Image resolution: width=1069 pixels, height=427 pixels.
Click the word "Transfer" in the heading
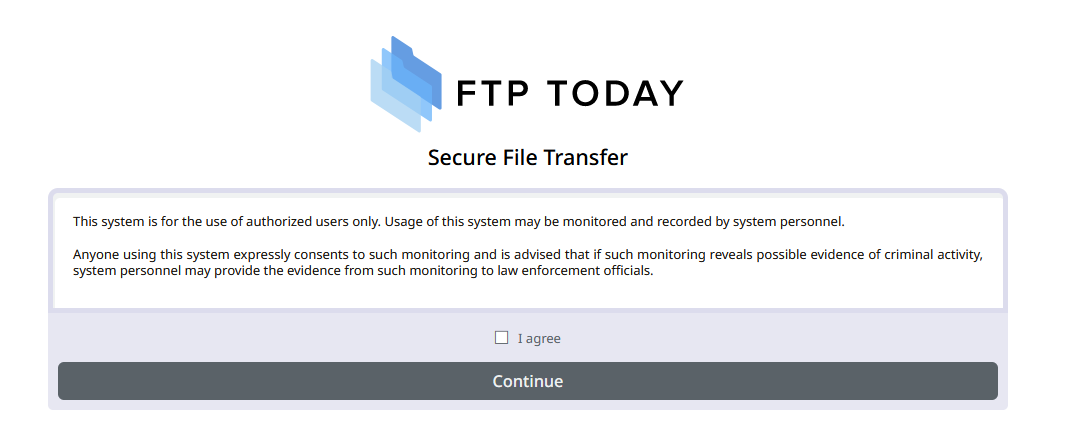coord(586,158)
